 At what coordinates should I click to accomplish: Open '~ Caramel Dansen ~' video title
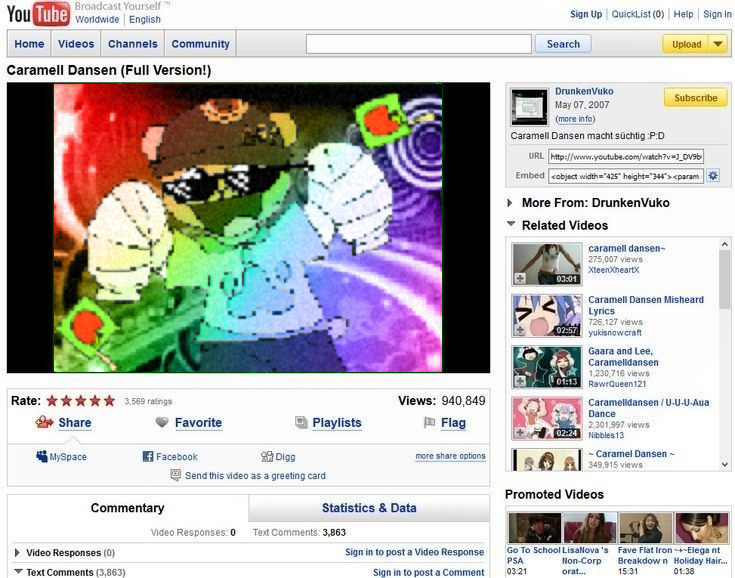631,454
